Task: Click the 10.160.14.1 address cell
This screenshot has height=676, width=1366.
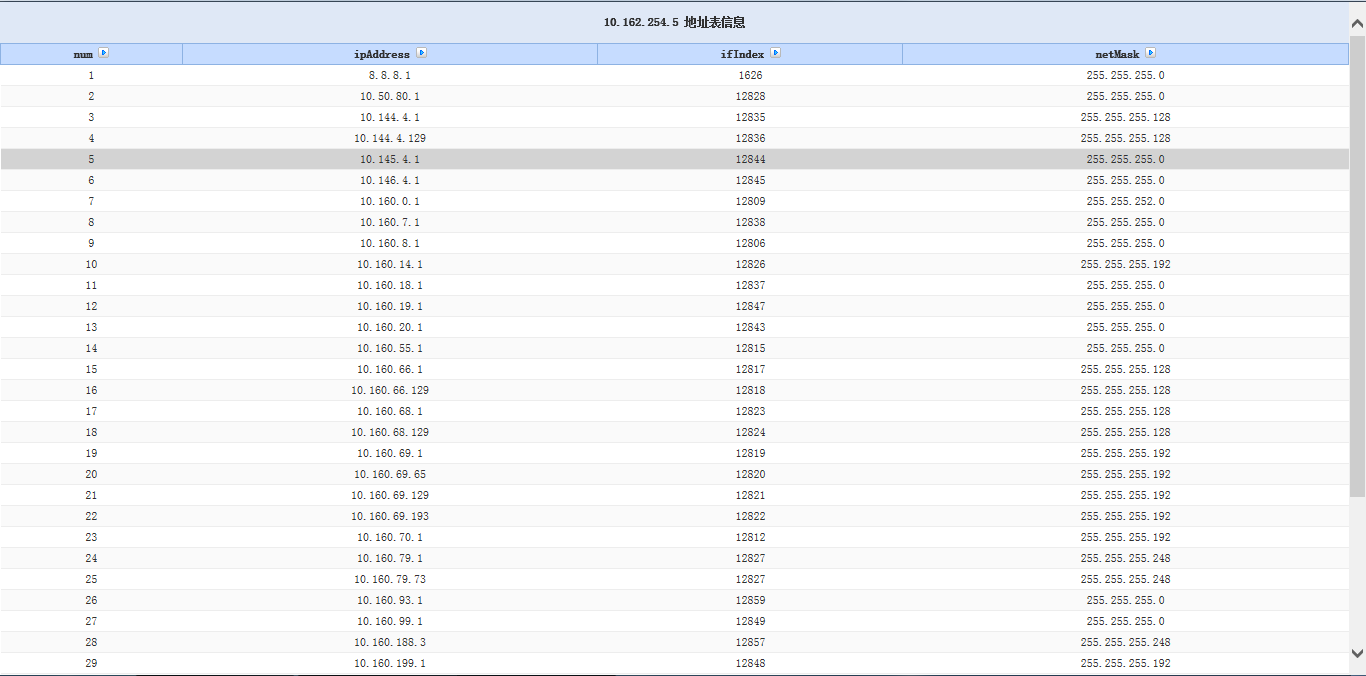Action: tap(390, 264)
